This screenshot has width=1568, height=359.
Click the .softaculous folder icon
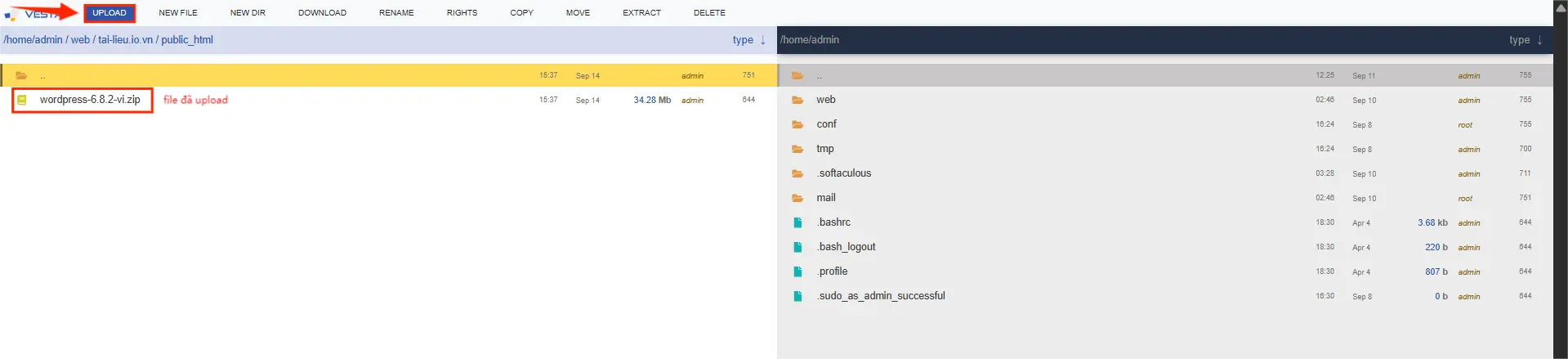[797, 173]
